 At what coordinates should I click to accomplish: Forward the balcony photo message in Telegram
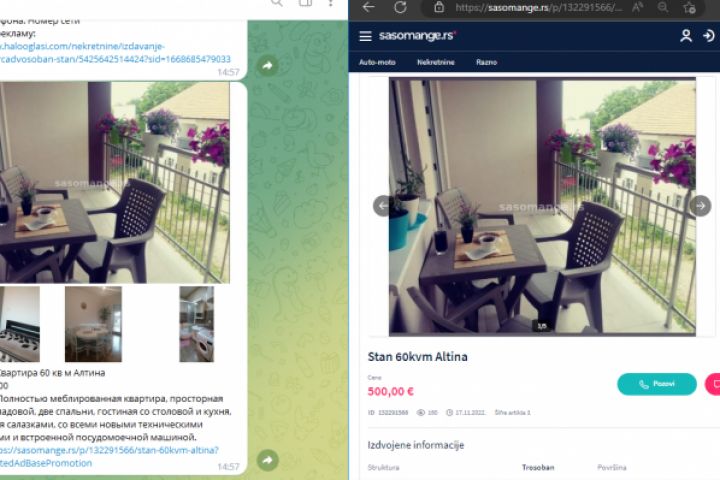[268, 66]
